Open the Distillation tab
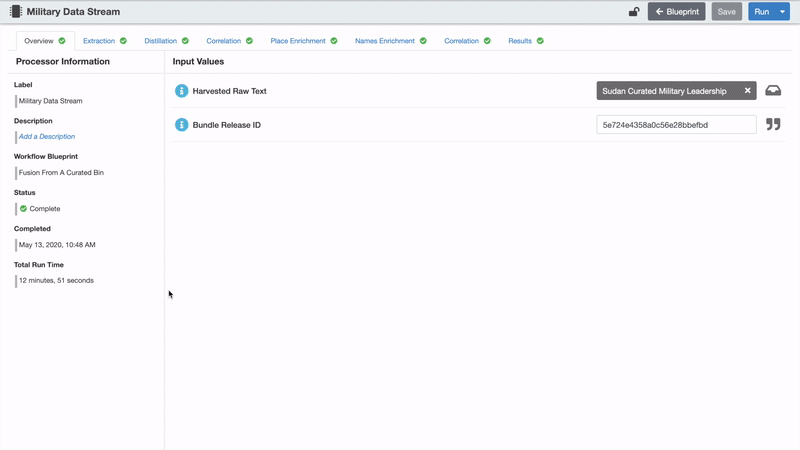The height and width of the screenshot is (450, 800). click(166, 41)
